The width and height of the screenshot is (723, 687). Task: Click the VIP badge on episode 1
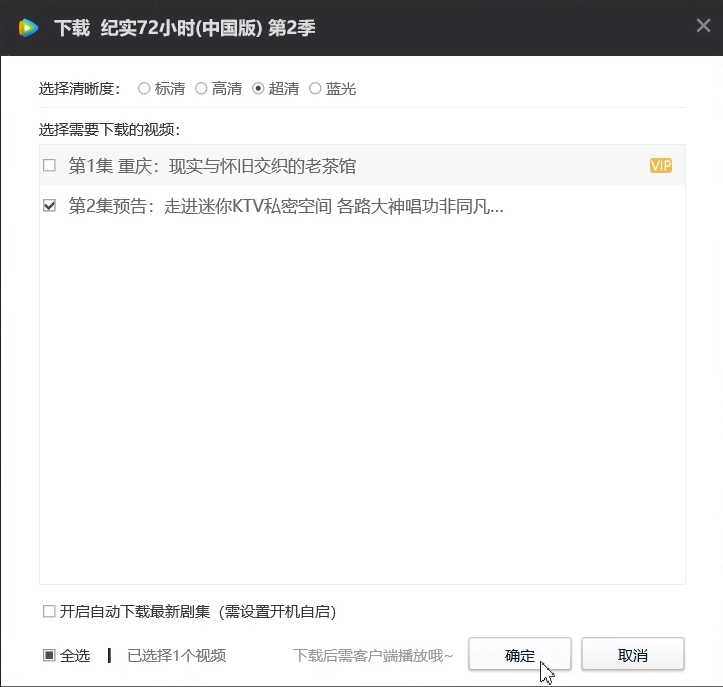pyautogui.click(x=660, y=166)
